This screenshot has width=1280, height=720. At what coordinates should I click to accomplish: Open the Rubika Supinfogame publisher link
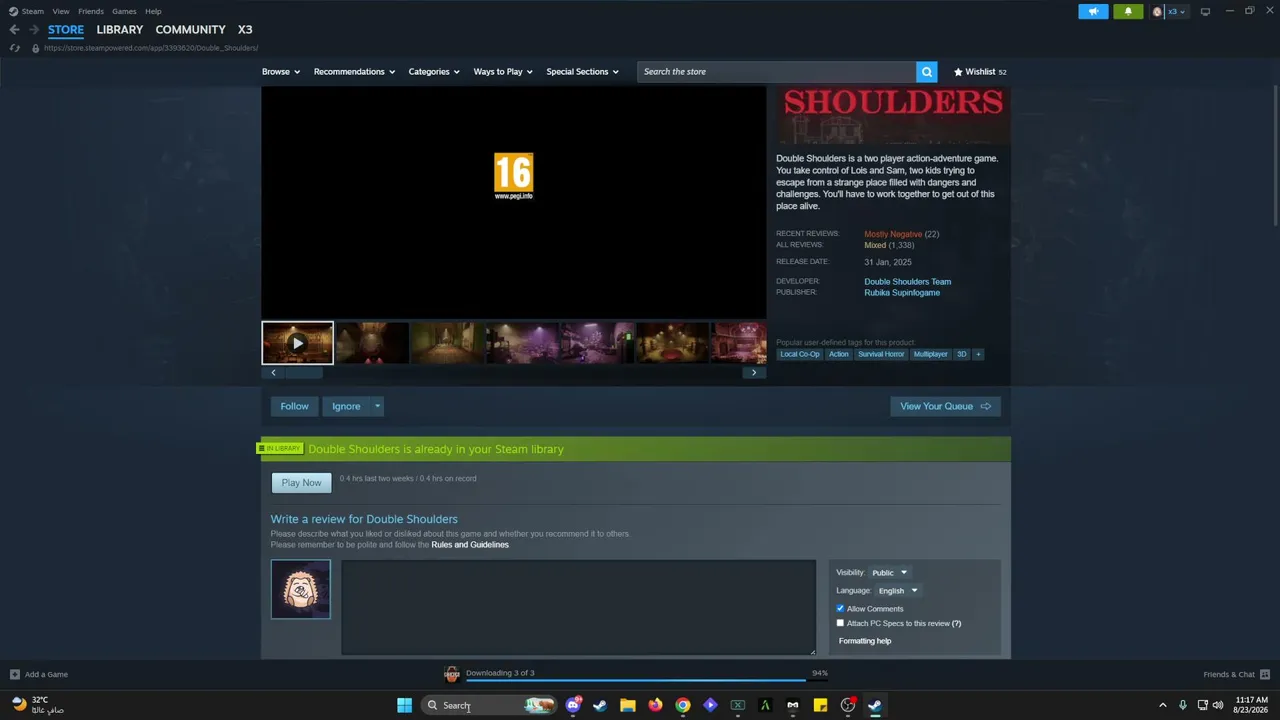coord(902,293)
